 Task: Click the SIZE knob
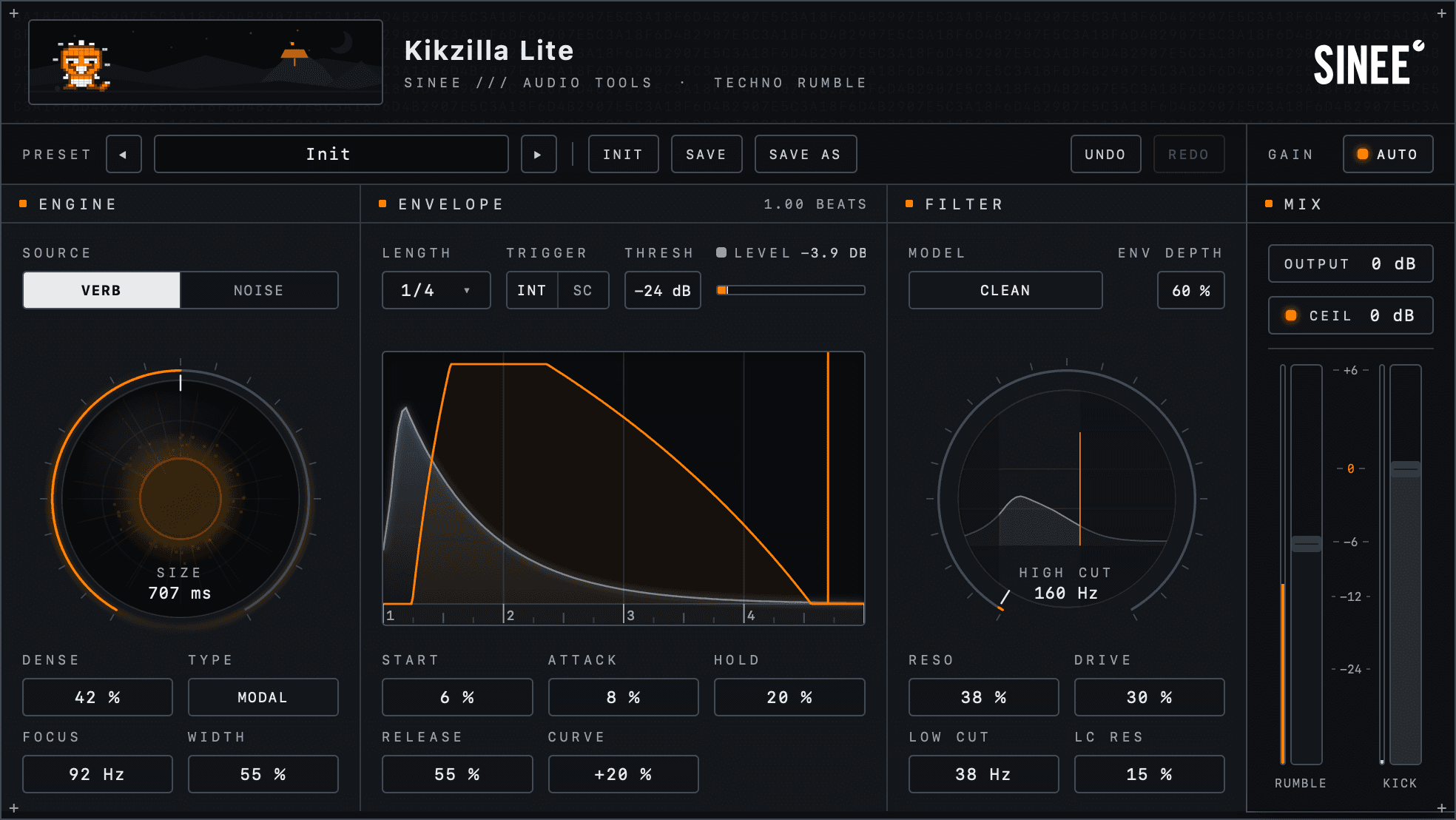click(x=181, y=498)
